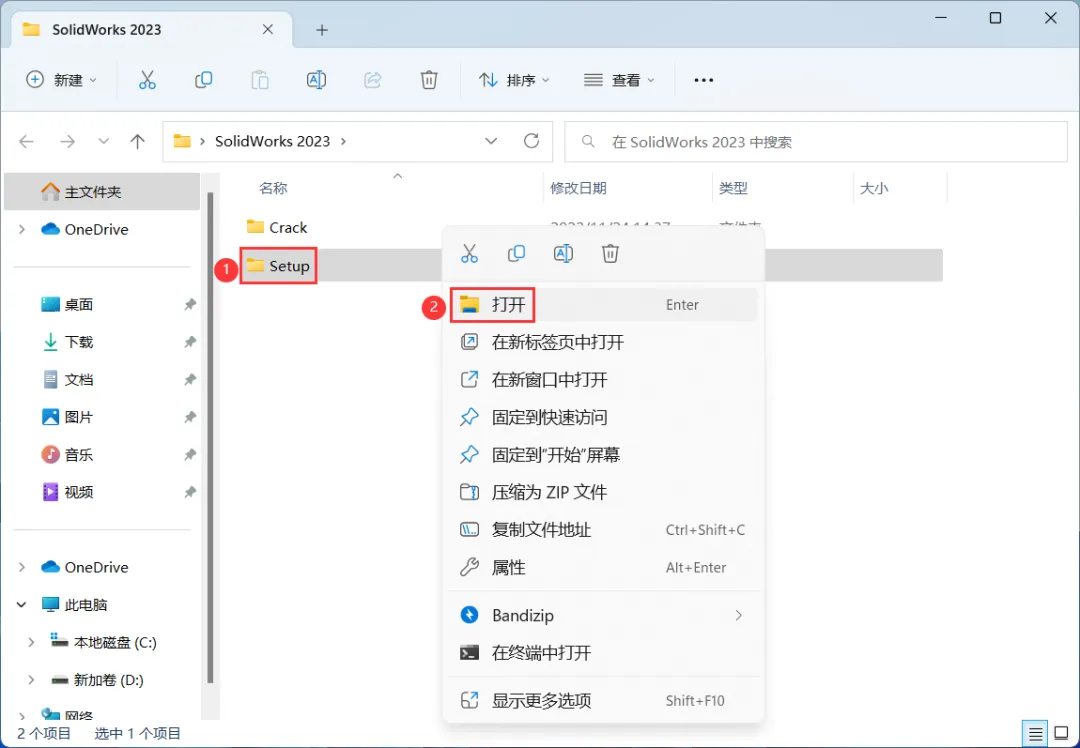Unpin 视频 using its pin icon
Viewport: 1080px width, 748px height.
[x=190, y=492]
